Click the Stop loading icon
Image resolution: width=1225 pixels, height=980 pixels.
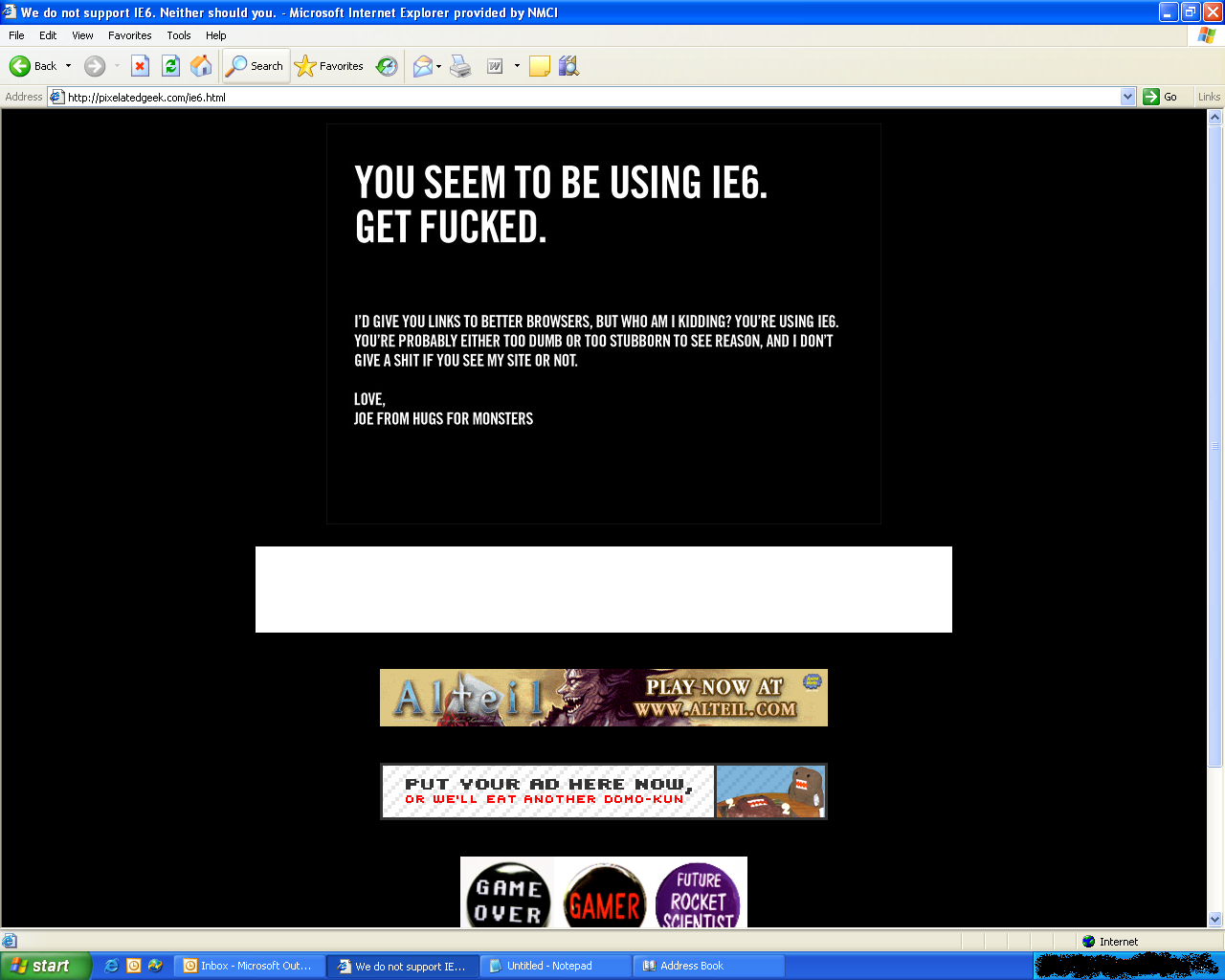click(x=140, y=66)
